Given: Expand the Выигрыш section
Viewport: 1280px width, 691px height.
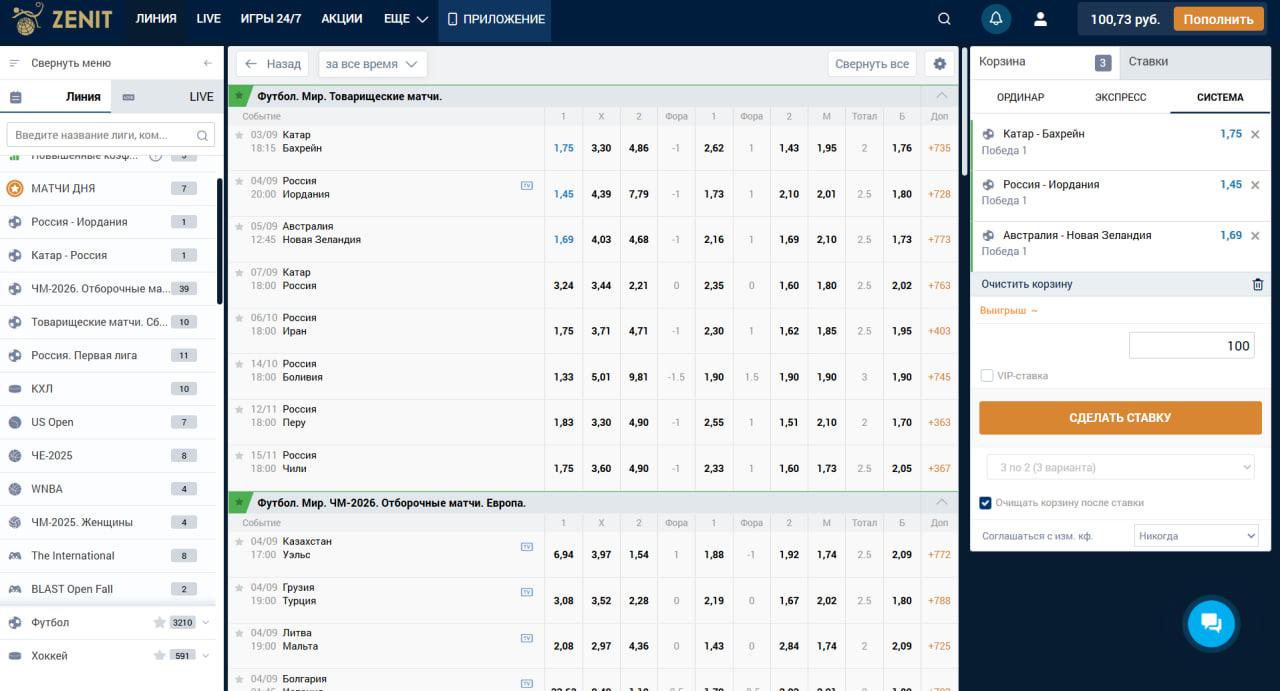Looking at the screenshot, I should [x=1009, y=310].
